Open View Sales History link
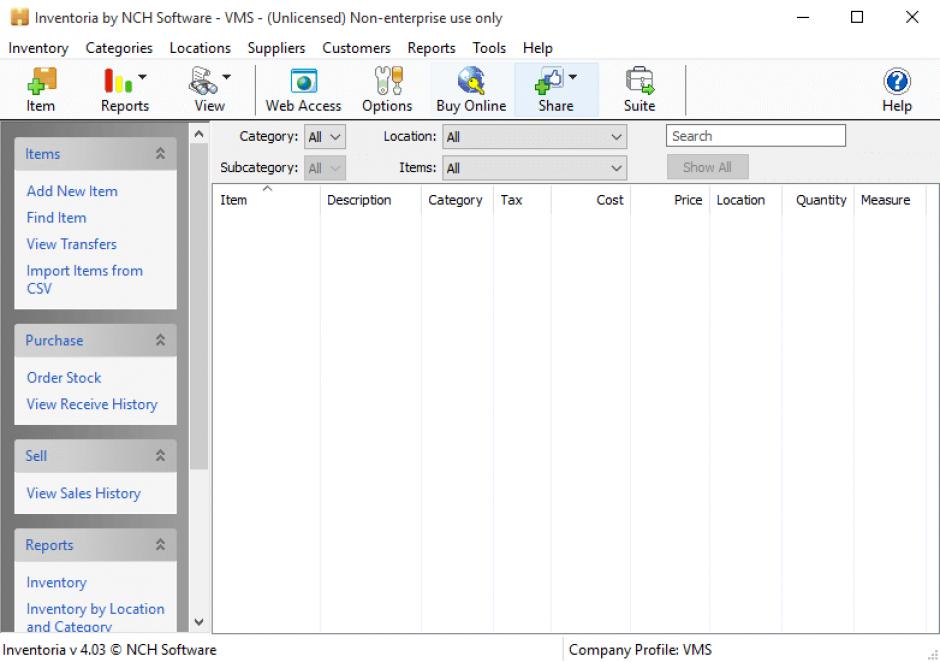 coord(83,494)
